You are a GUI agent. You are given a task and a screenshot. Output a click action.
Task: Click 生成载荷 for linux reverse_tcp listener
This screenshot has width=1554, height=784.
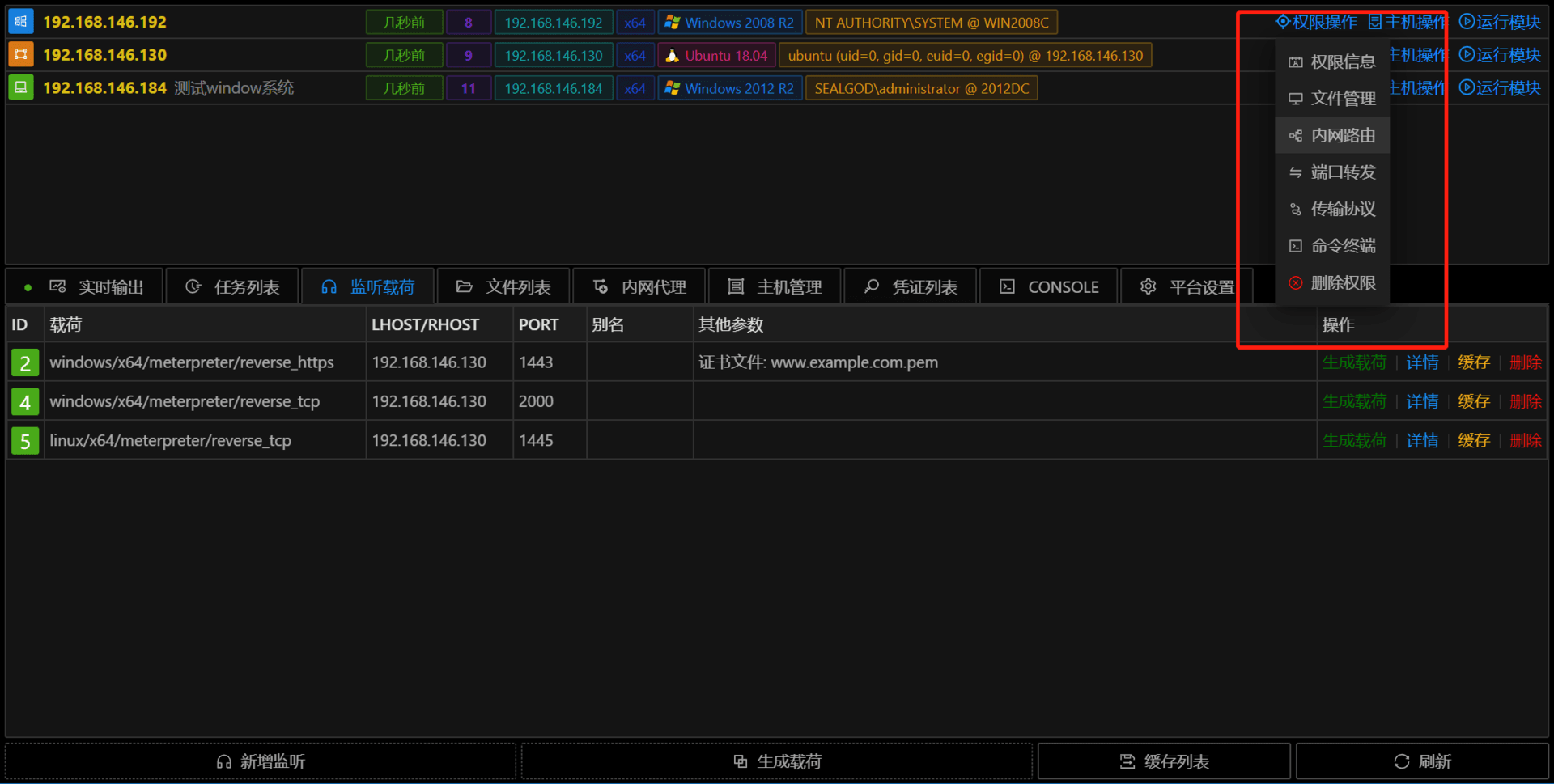pyautogui.click(x=1354, y=440)
